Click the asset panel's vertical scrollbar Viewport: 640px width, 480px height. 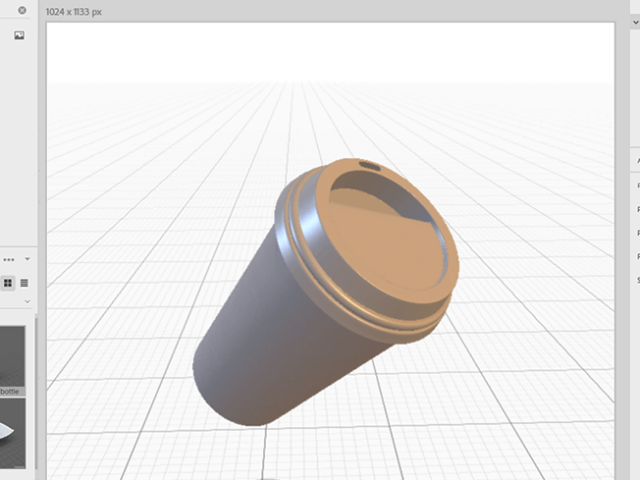click(37, 400)
